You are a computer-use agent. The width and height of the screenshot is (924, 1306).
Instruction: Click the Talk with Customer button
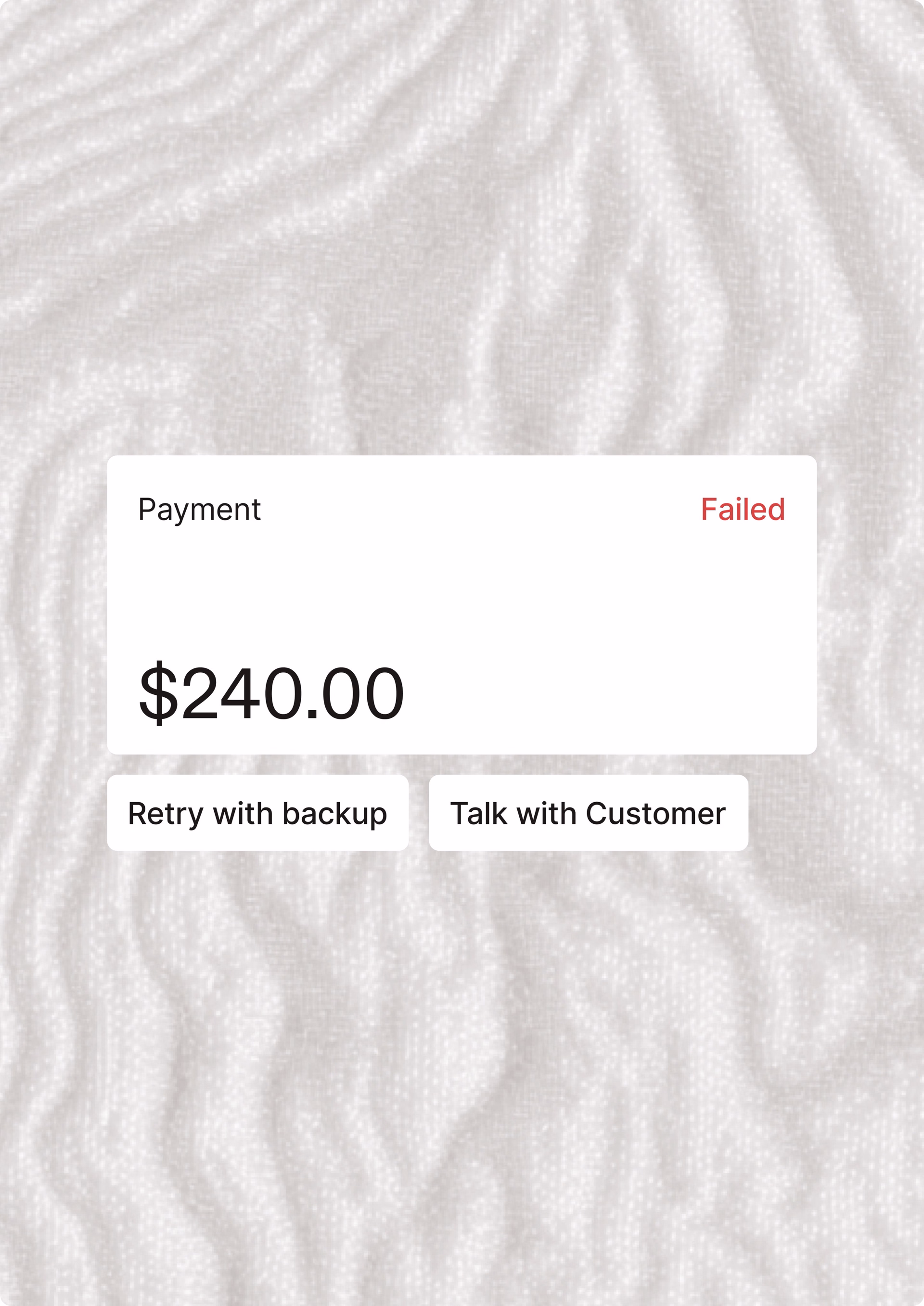click(x=588, y=812)
